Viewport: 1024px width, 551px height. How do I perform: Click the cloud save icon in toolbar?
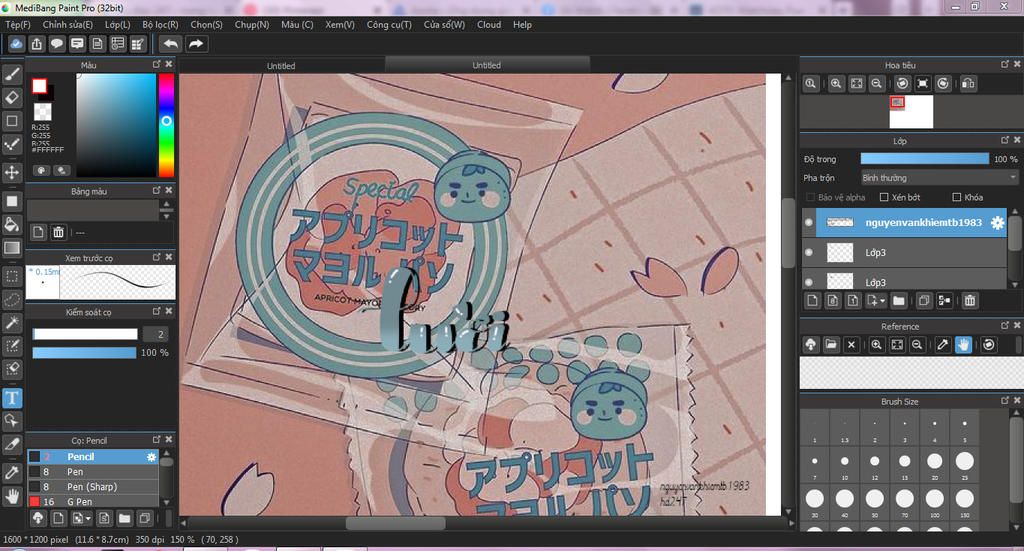point(16,44)
